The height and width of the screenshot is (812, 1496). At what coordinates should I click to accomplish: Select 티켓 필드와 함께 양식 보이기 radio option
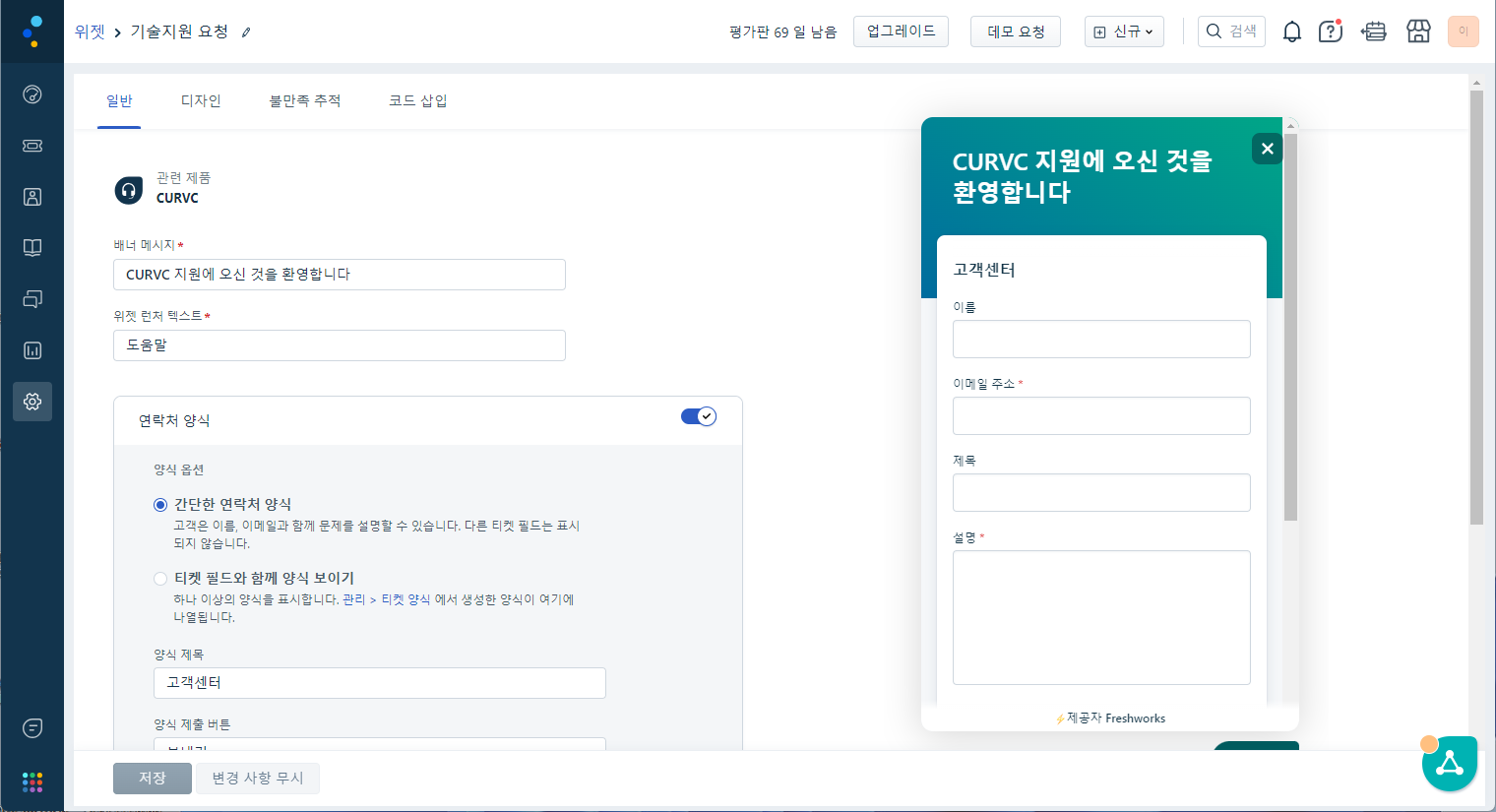pyautogui.click(x=160, y=579)
